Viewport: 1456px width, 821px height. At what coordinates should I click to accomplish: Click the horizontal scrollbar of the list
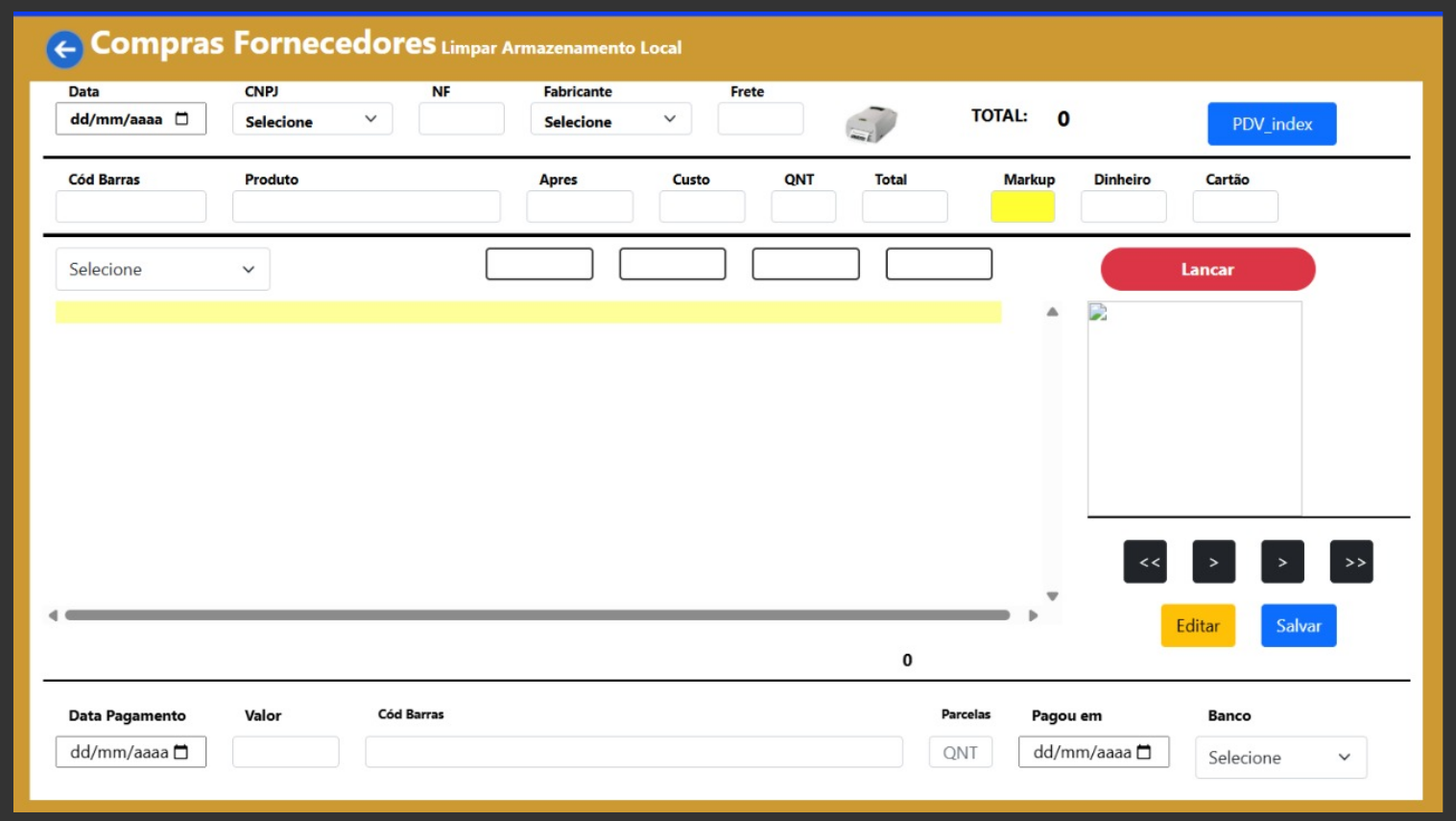(x=537, y=616)
